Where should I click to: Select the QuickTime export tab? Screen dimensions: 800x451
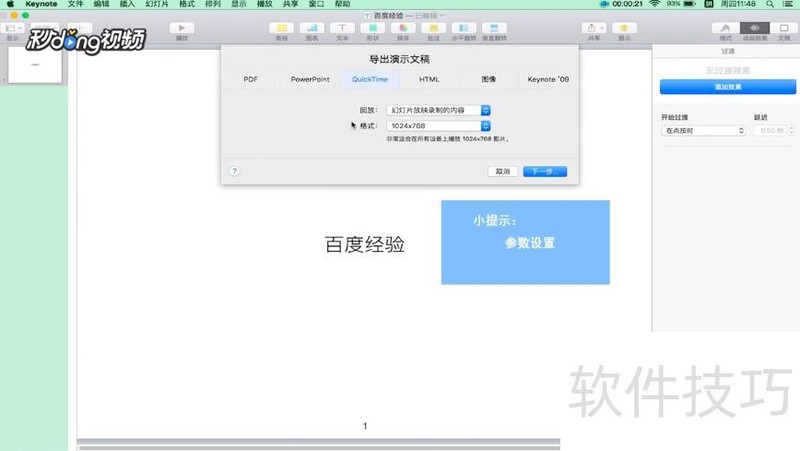pos(370,80)
